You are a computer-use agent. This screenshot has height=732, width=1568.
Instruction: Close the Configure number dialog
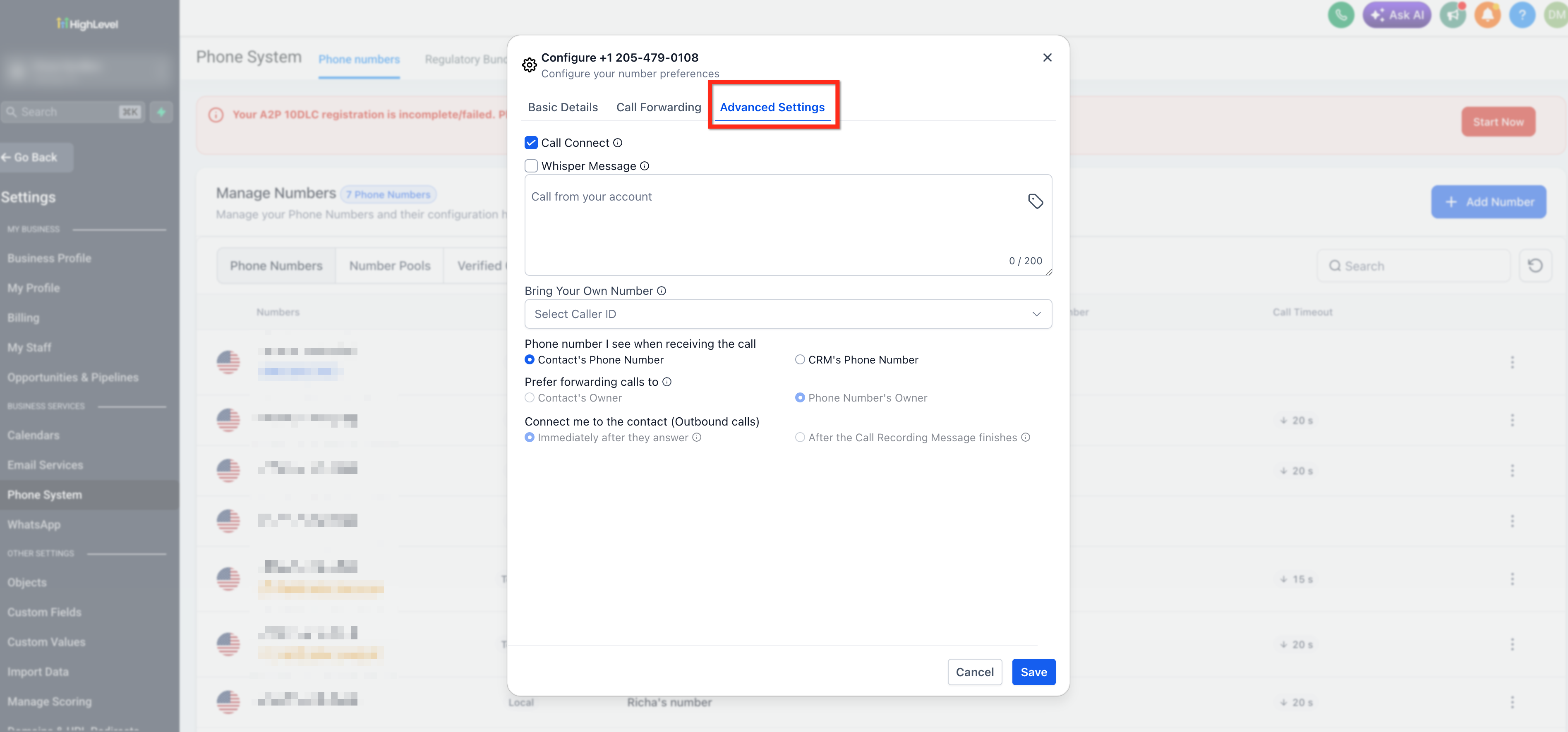point(1047,58)
